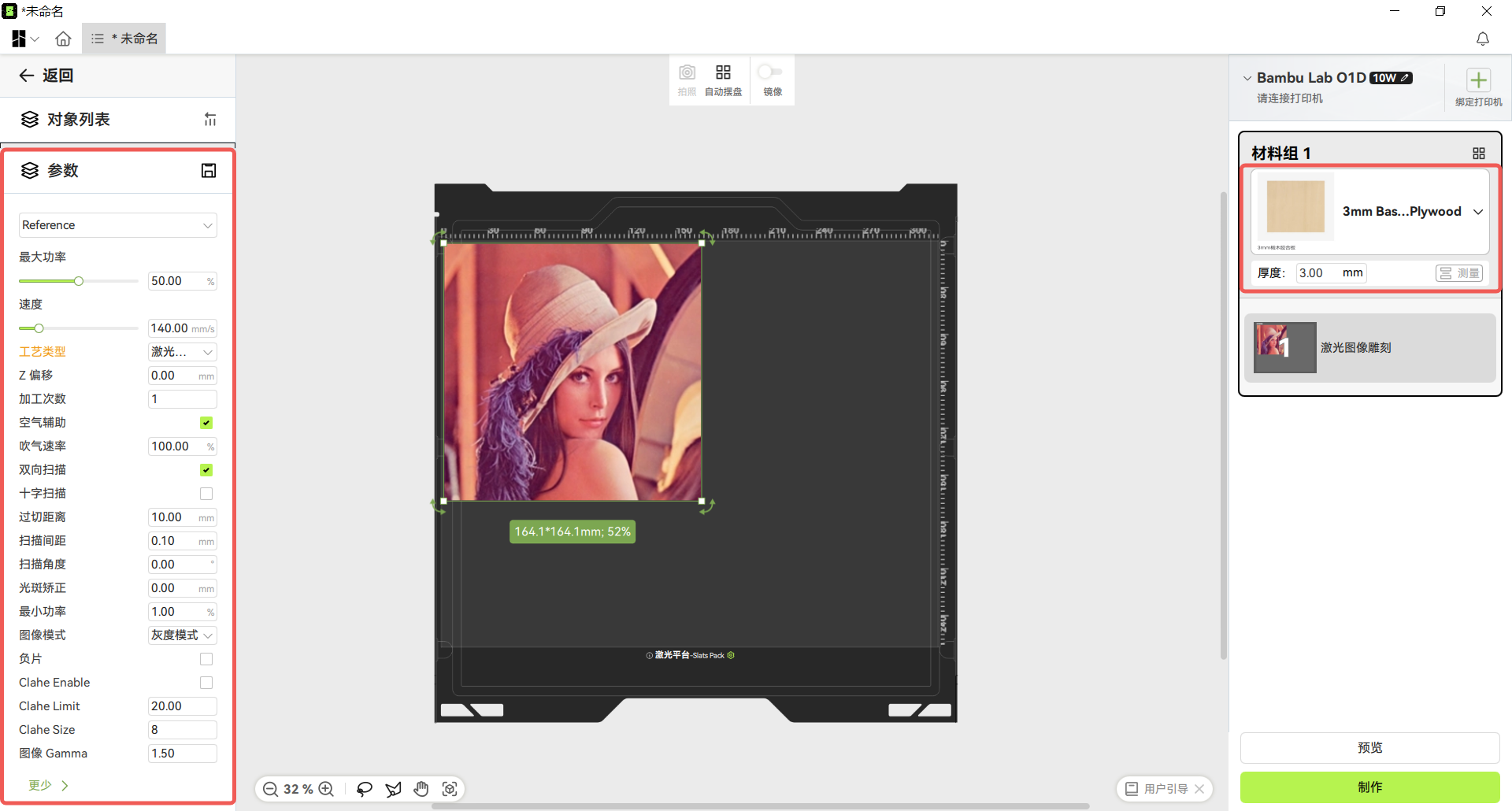Image resolution: width=1512 pixels, height=811 pixels.
Task: Expand the 3mm Bas...Plywood material dropdown
Action: point(1478,212)
